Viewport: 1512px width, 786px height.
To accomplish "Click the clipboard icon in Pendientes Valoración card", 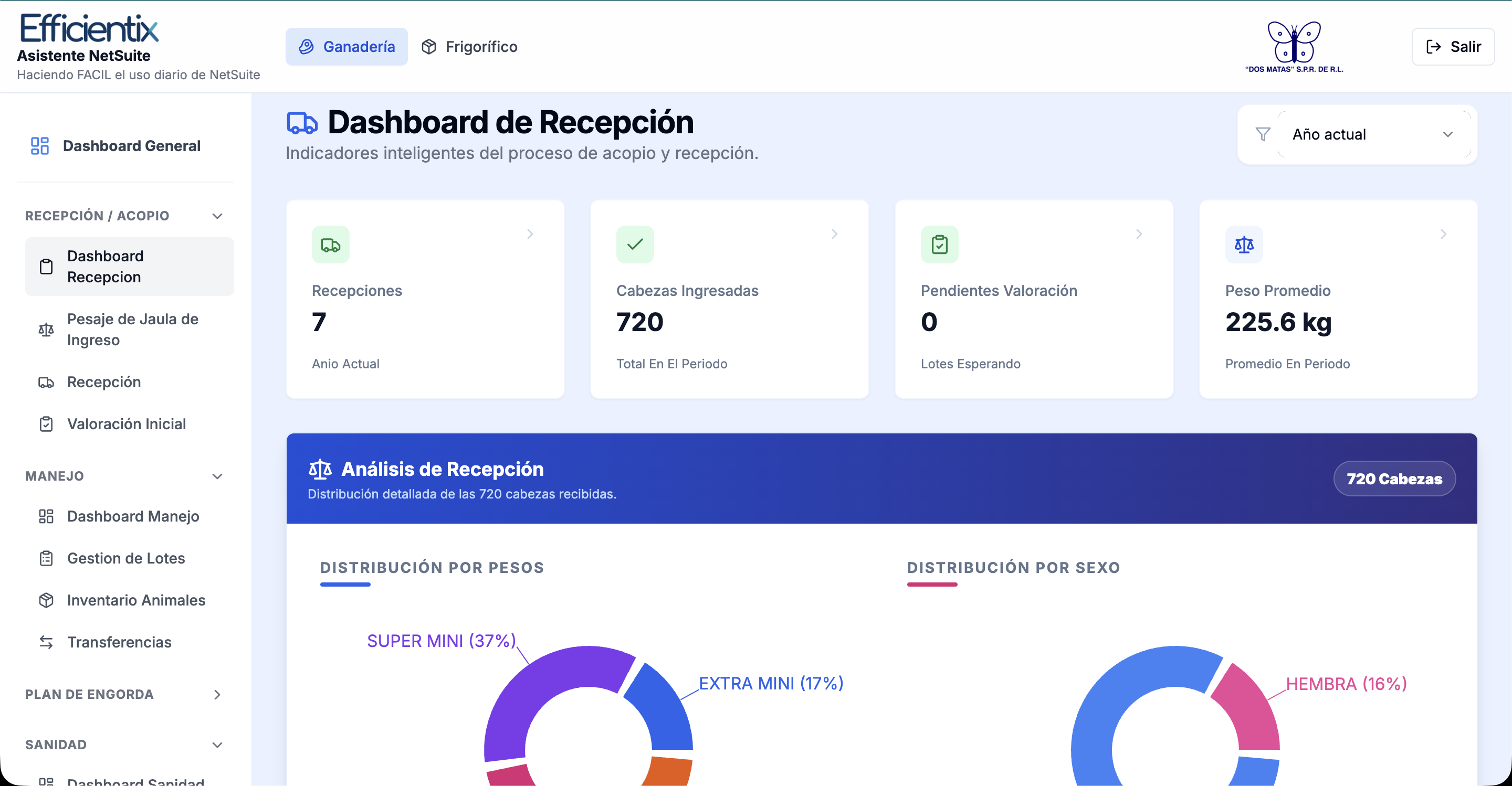I will pyautogui.click(x=940, y=245).
